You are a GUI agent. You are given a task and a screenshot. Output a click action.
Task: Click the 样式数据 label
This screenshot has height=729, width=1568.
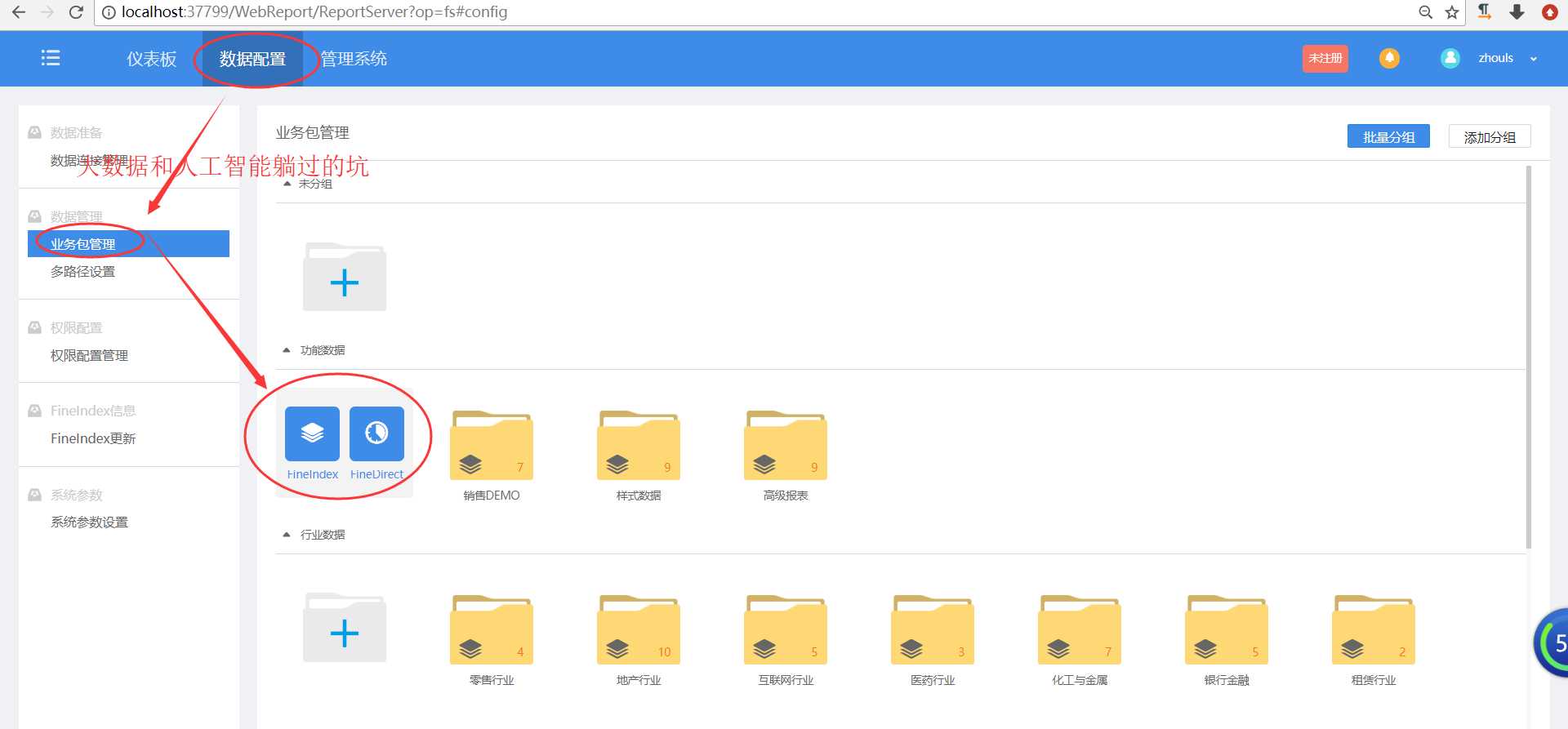[x=639, y=496]
